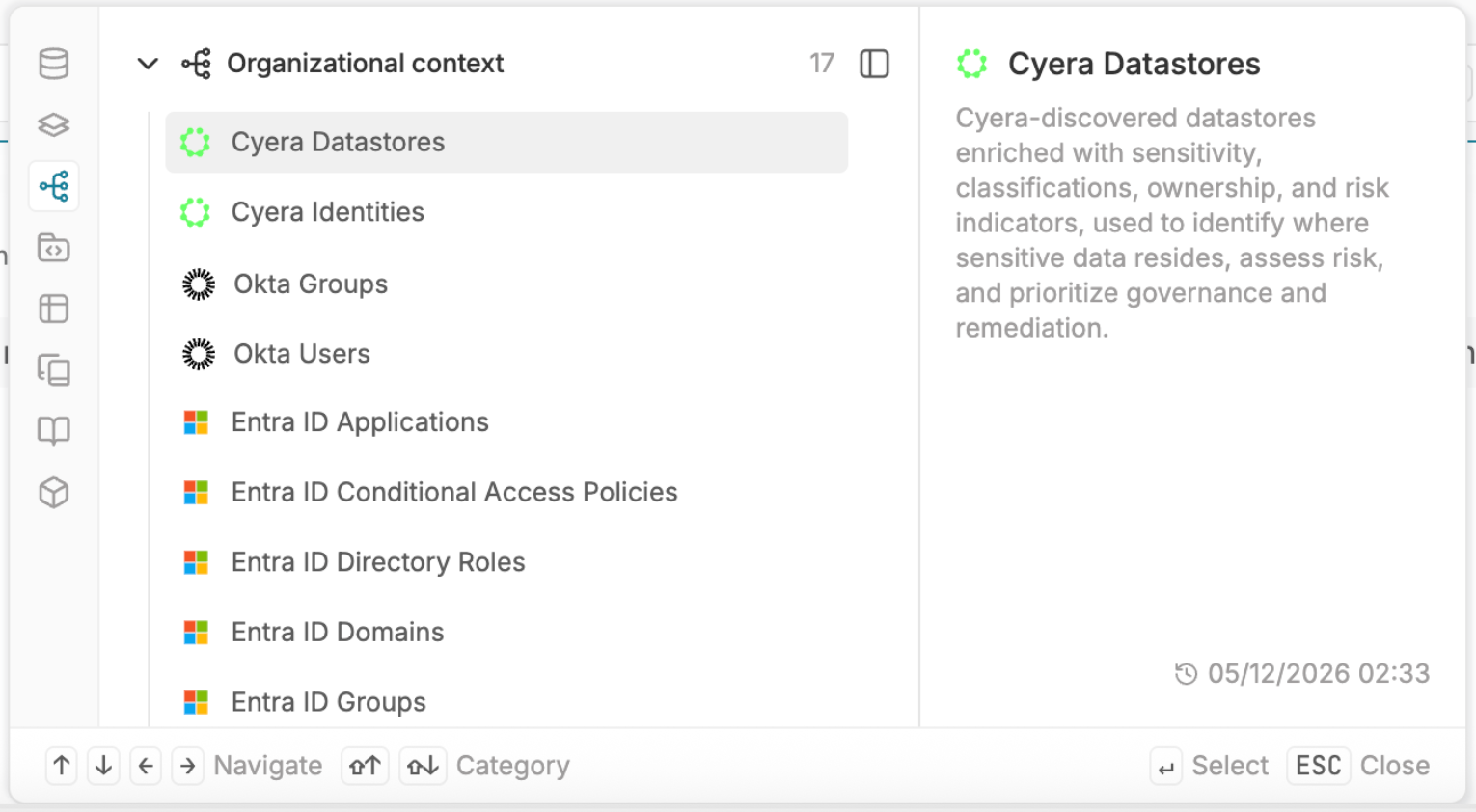1476x812 pixels.
Task: Open the database icon in sidebar
Action: (54, 64)
